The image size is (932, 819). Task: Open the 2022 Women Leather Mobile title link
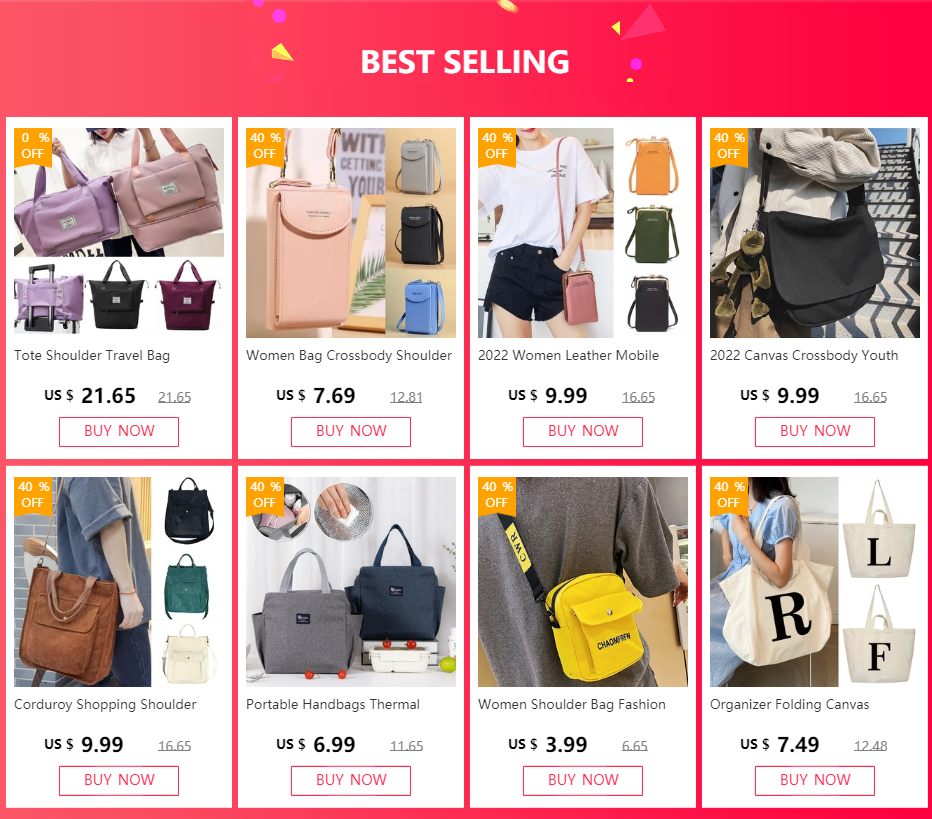[568, 355]
